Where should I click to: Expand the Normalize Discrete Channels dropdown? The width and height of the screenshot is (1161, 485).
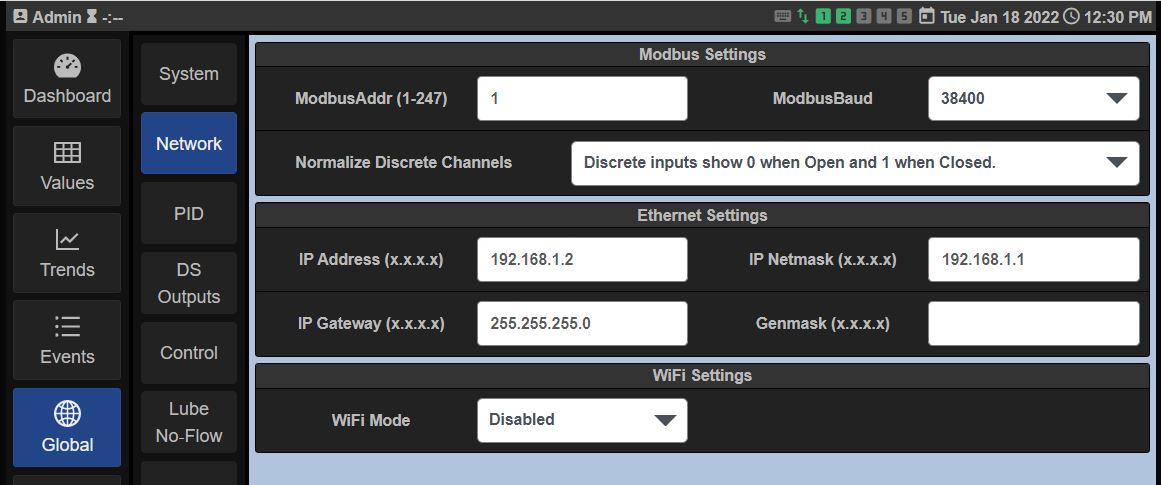pos(854,163)
